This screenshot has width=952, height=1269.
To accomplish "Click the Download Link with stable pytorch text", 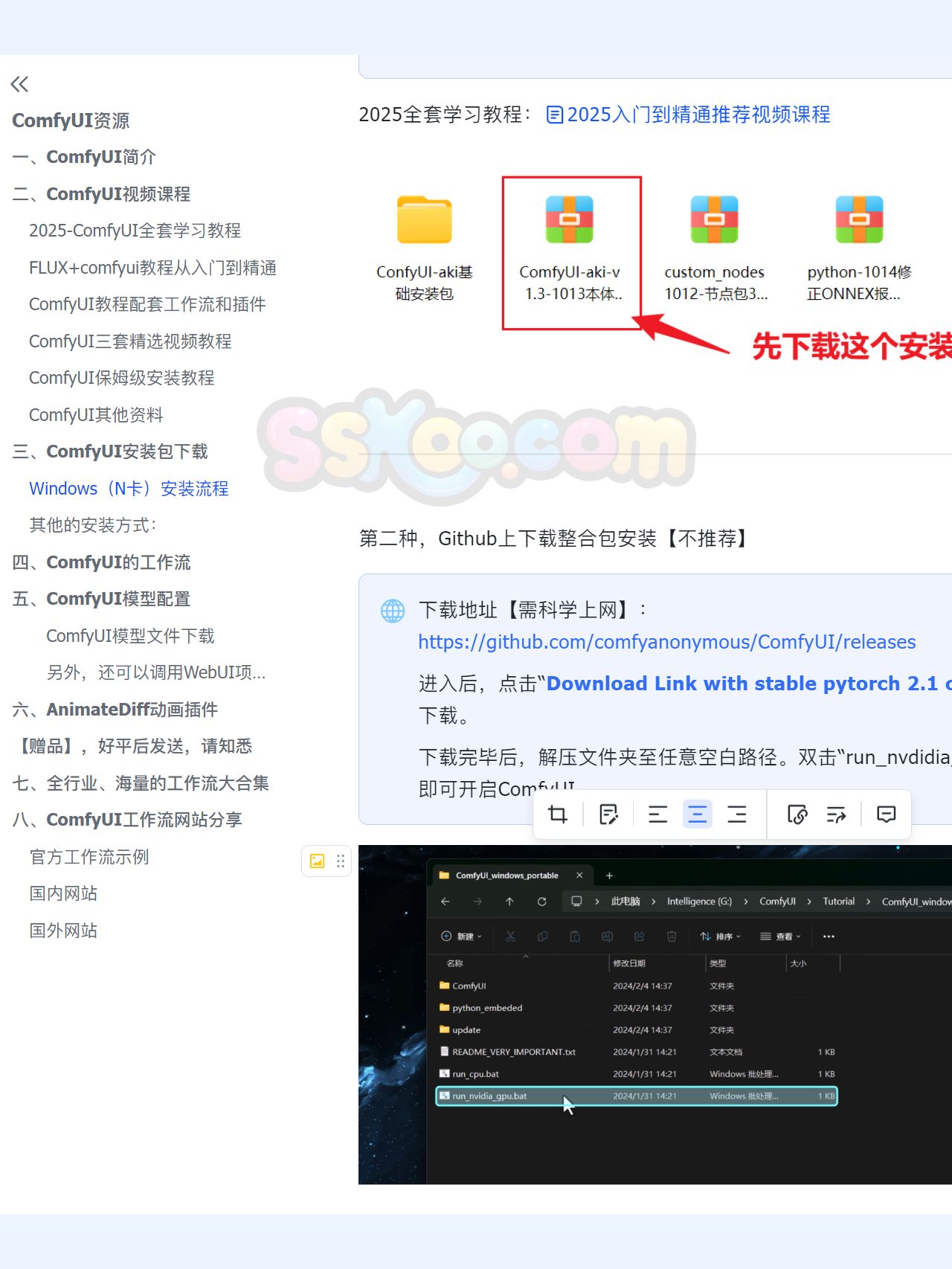I will [748, 684].
